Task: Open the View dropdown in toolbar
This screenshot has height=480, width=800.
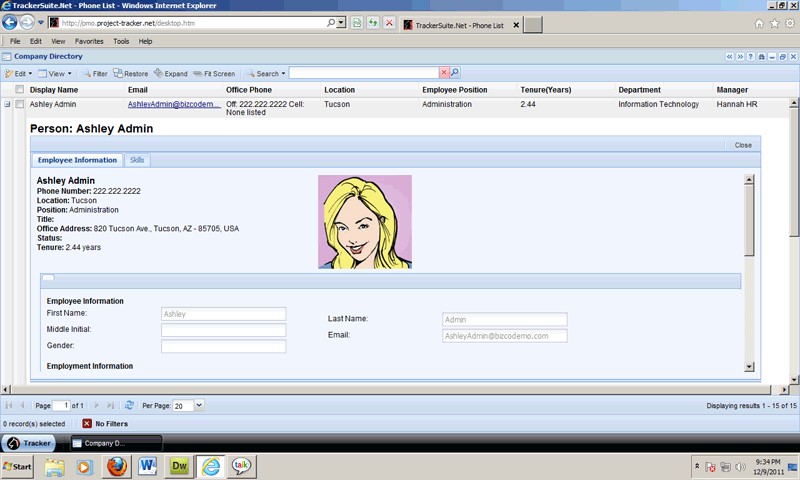Action: tap(55, 73)
